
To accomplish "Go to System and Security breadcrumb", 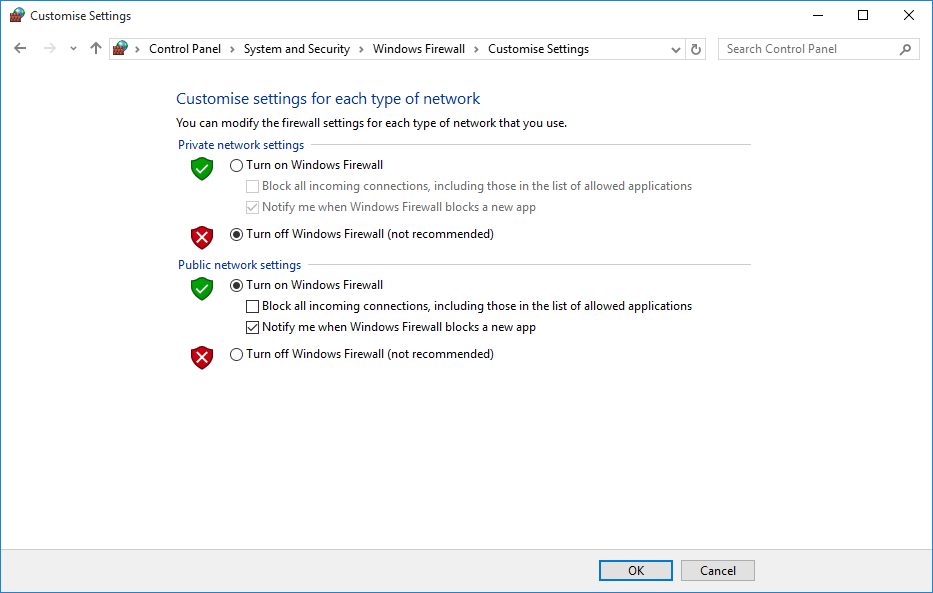I will tap(297, 49).
